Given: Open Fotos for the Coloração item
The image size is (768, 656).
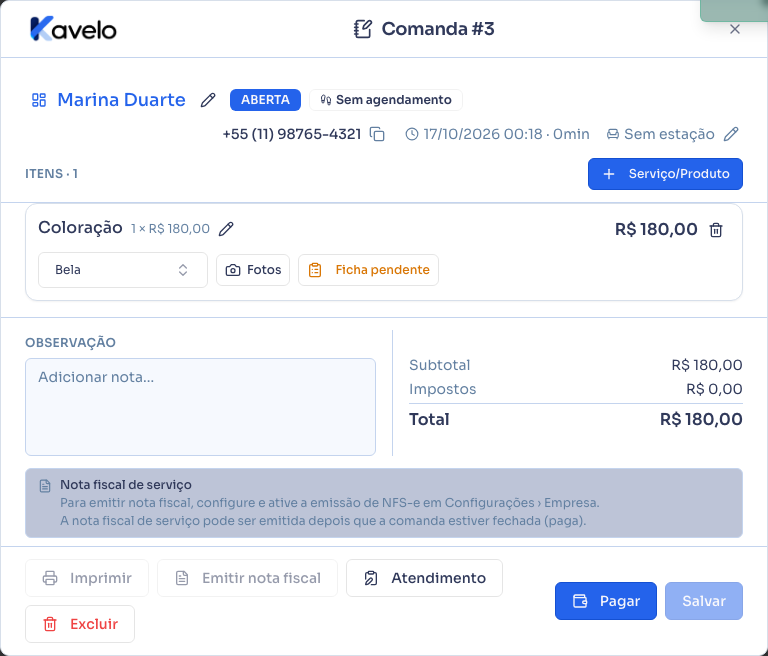Looking at the screenshot, I should coord(253,270).
